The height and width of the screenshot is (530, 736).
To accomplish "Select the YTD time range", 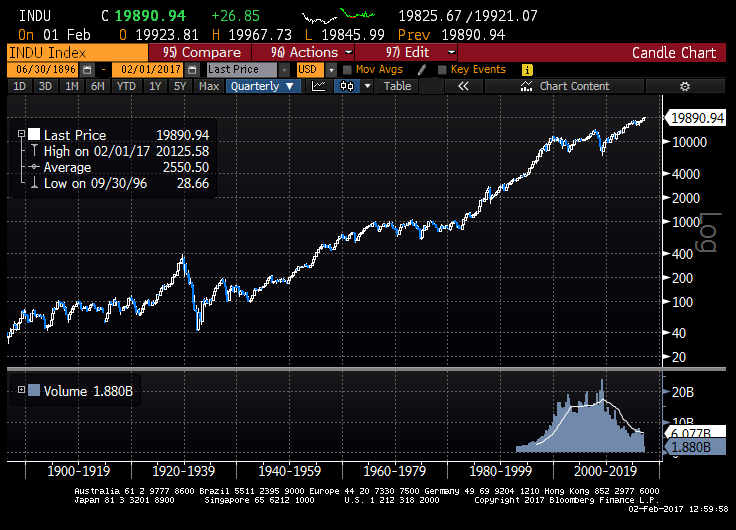I will pos(126,86).
